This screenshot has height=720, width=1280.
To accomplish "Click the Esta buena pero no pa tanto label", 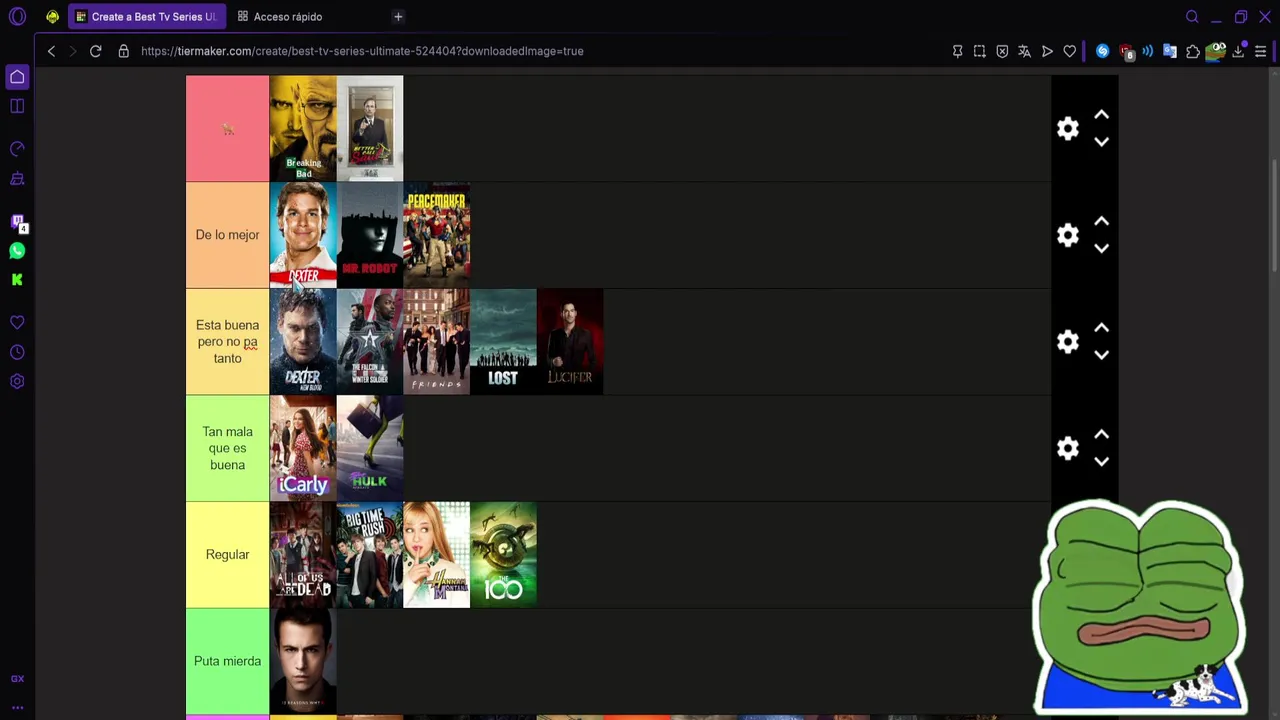I will pyautogui.click(x=227, y=342).
